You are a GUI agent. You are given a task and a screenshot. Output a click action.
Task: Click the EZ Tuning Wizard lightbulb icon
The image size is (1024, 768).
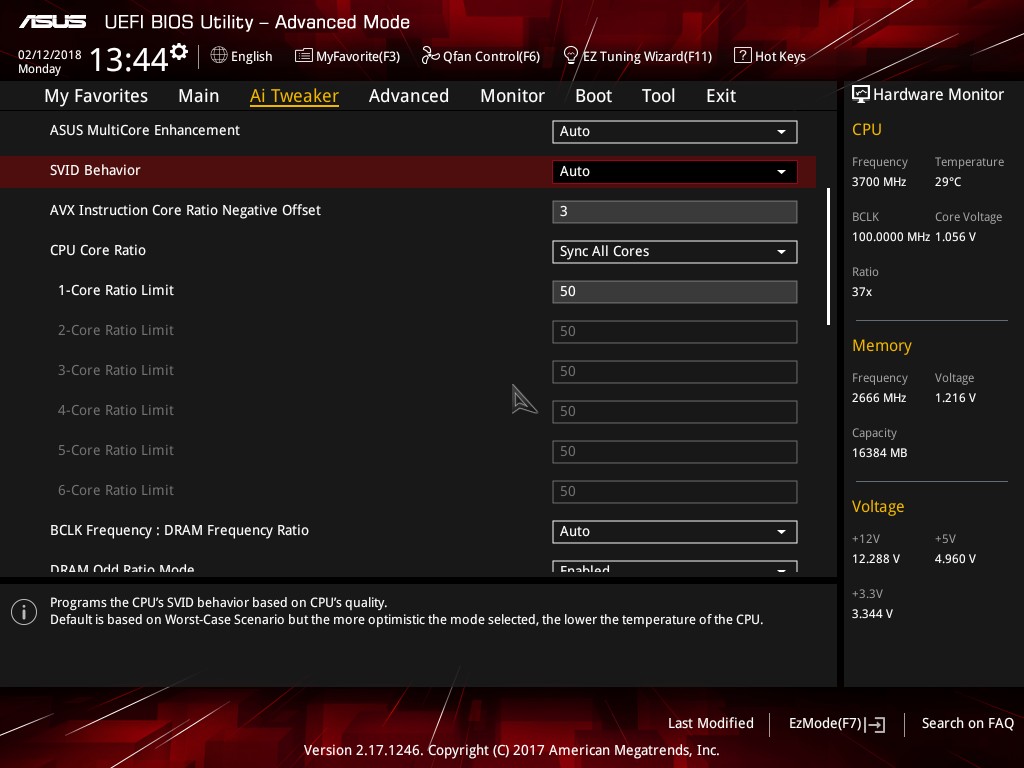(571, 56)
